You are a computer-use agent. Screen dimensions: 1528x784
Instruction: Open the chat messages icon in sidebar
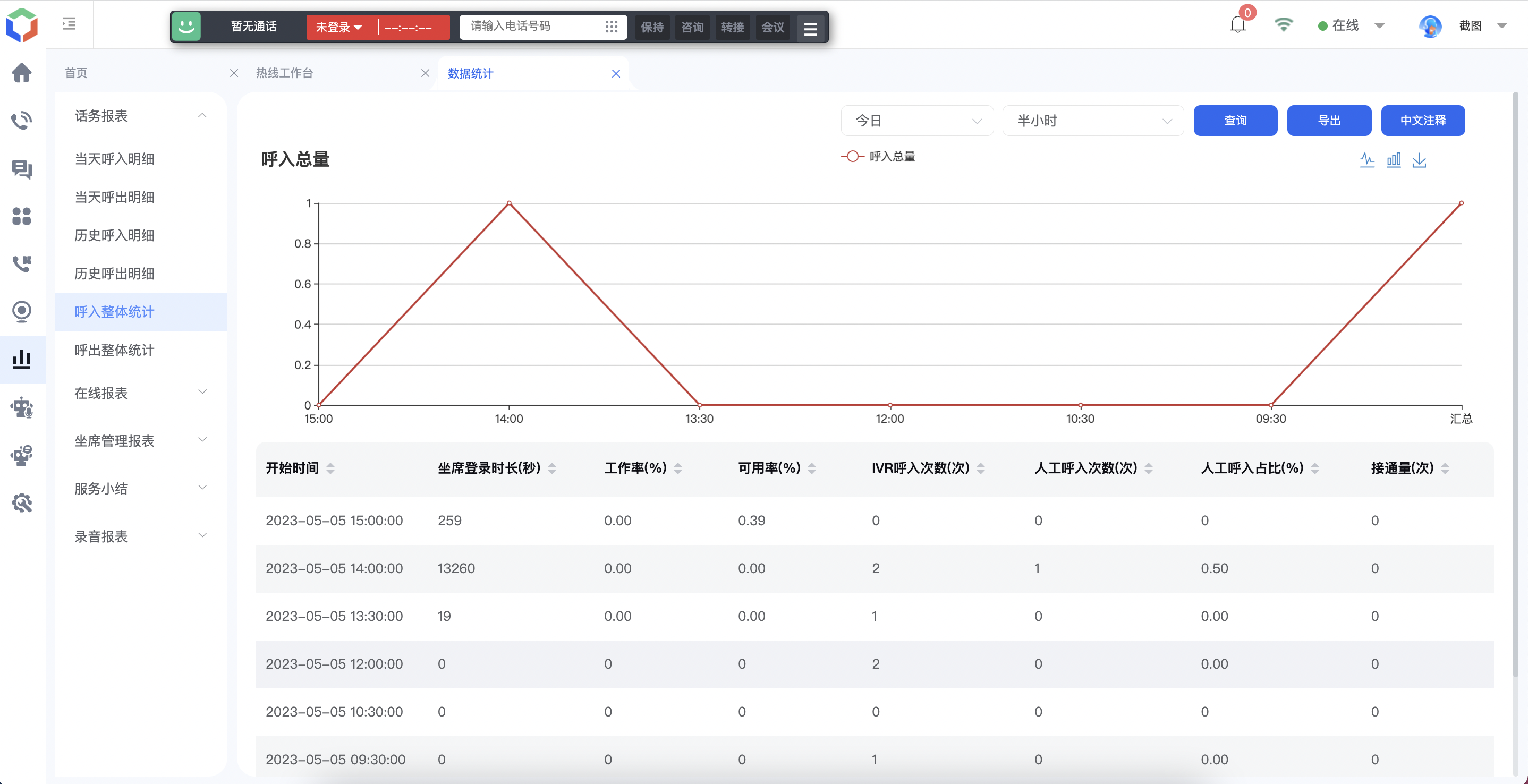pos(22,169)
